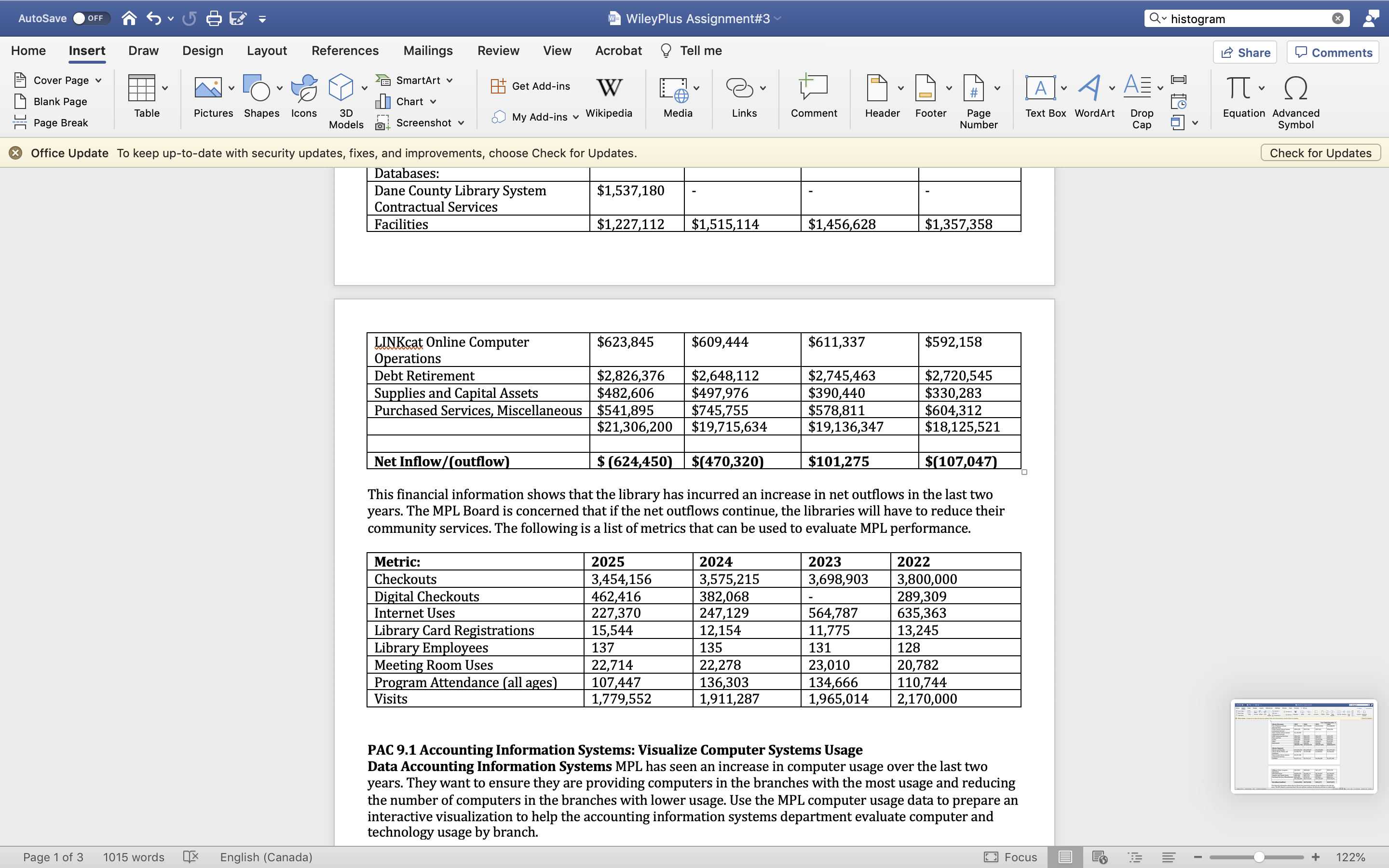The height and width of the screenshot is (868, 1389).
Task: Open the Review tab
Action: (498, 51)
